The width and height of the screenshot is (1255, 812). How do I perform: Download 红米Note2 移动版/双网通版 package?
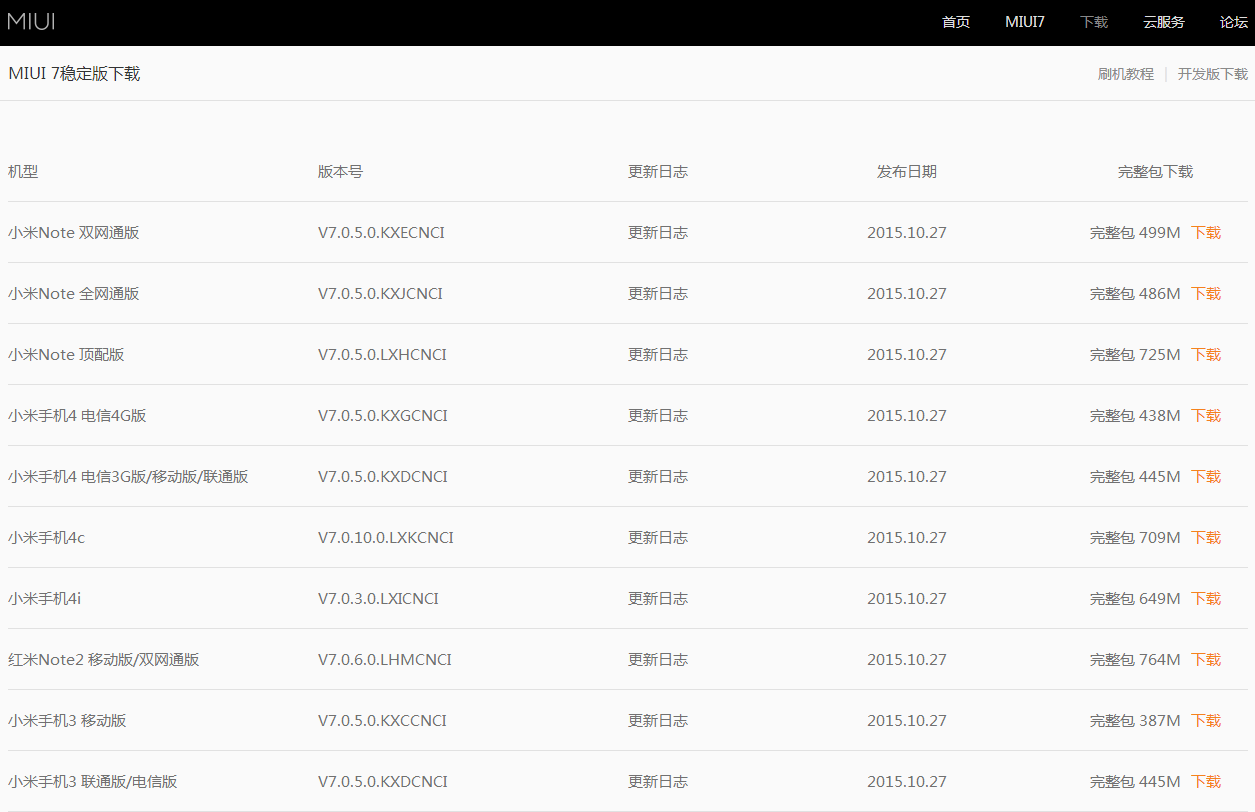point(1206,660)
